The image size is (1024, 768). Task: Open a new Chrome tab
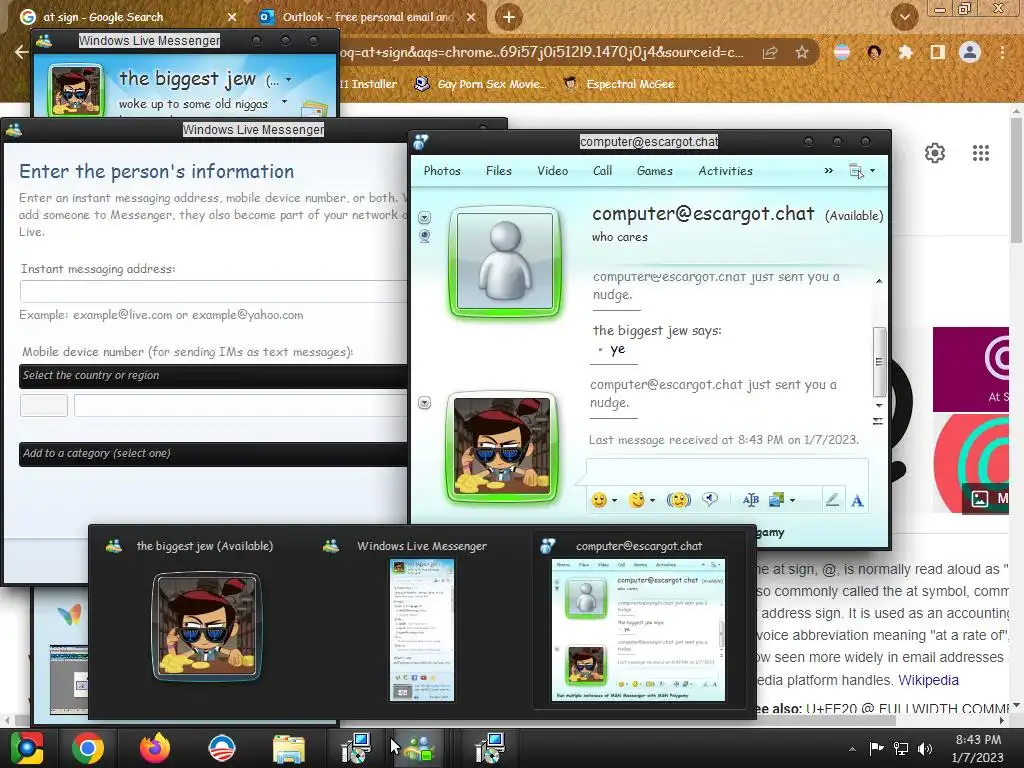(509, 17)
